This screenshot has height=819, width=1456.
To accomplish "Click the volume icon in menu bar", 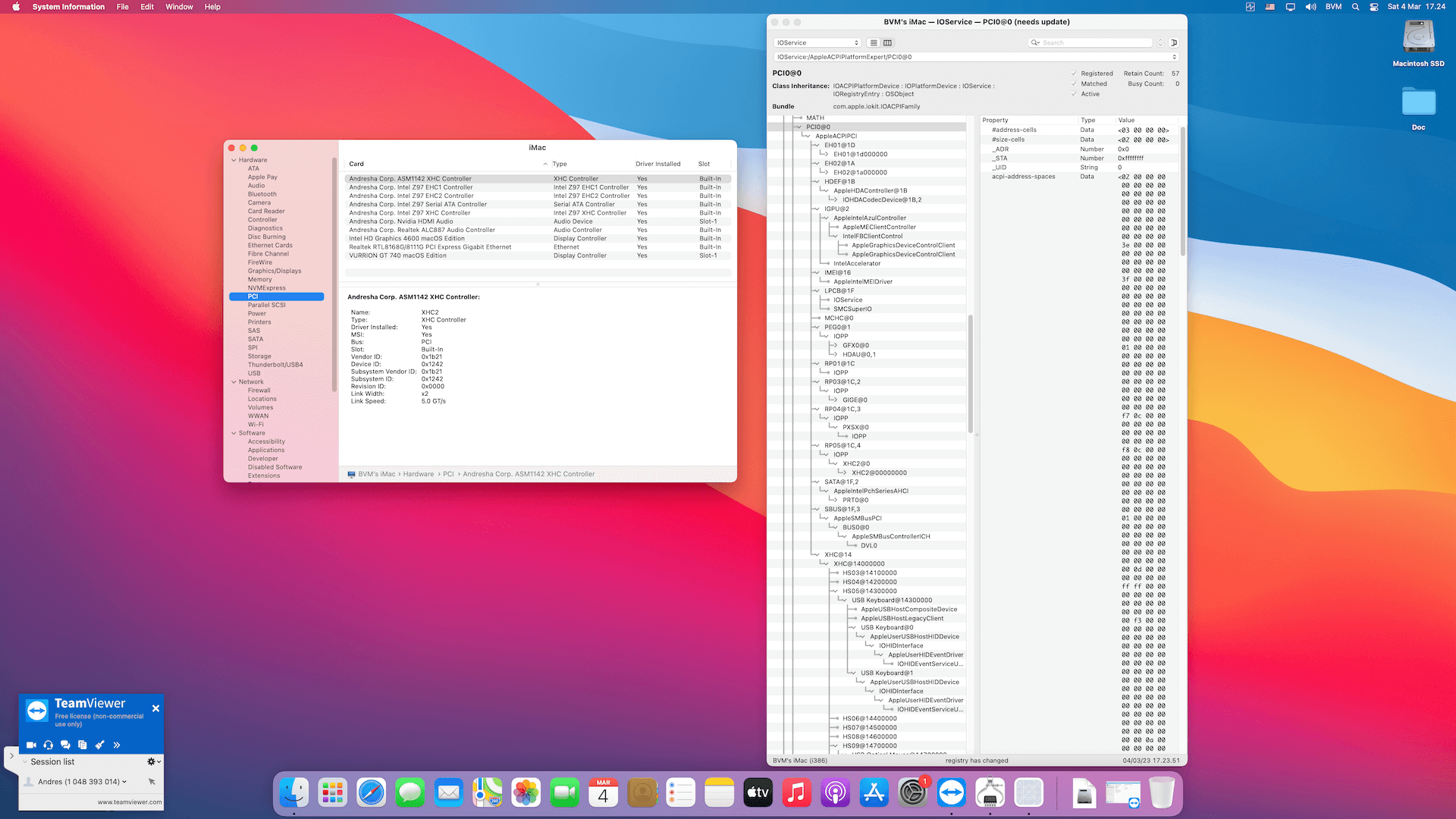I will [x=1310, y=7].
